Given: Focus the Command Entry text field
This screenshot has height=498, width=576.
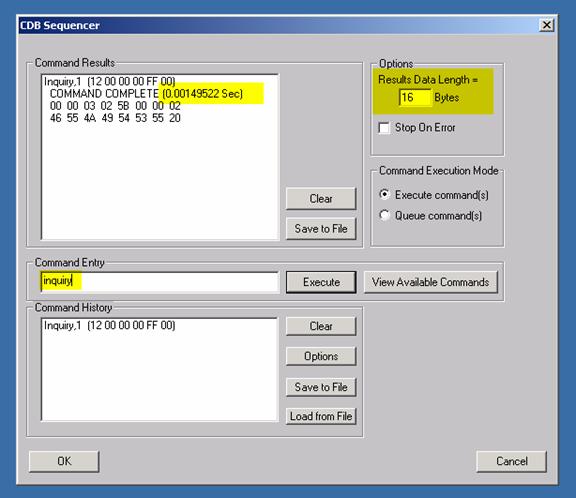Looking at the screenshot, I should pyautogui.click(x=160, y=282).
